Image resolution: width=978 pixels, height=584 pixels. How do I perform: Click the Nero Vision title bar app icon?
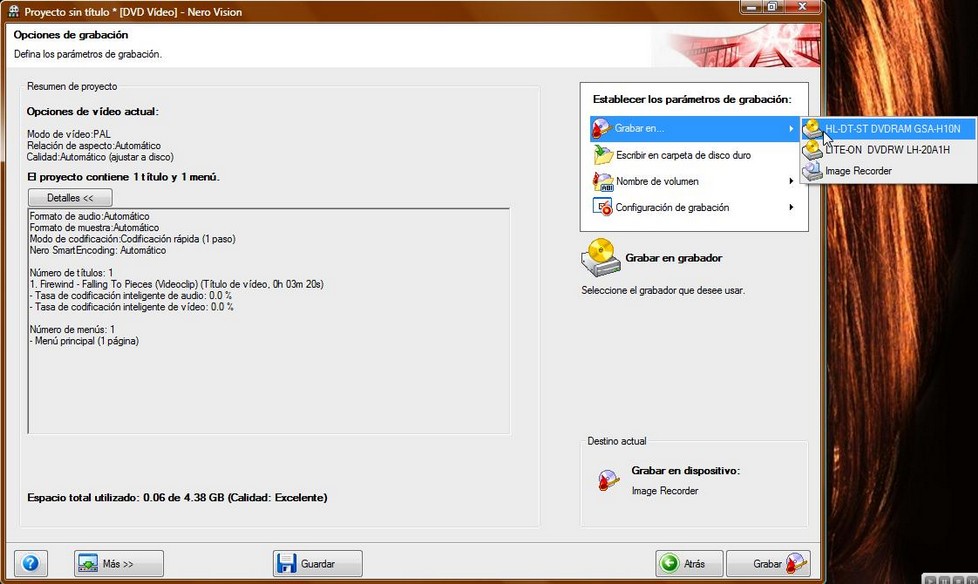point(14,11)
